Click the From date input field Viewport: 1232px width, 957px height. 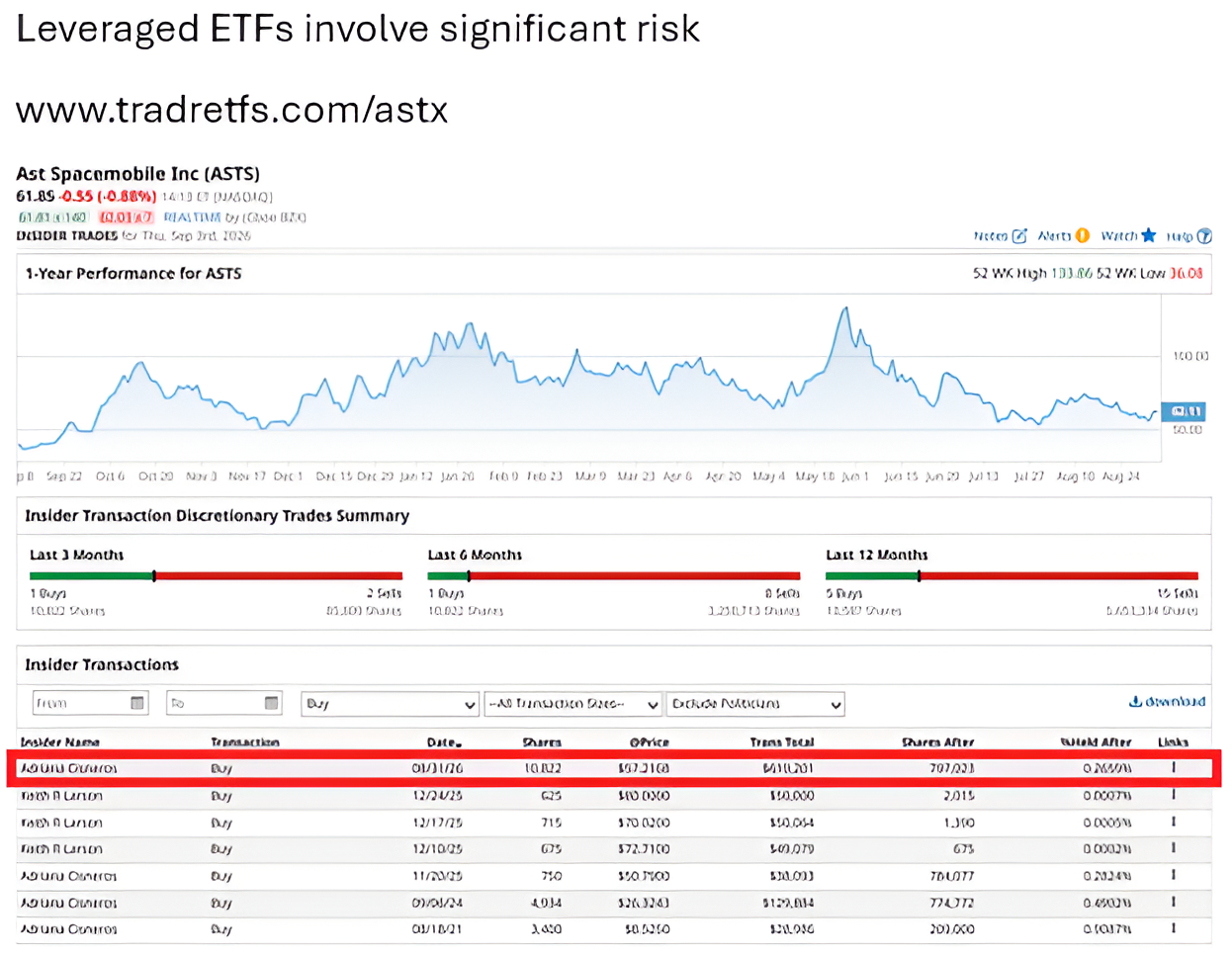[x=90, y=703]
